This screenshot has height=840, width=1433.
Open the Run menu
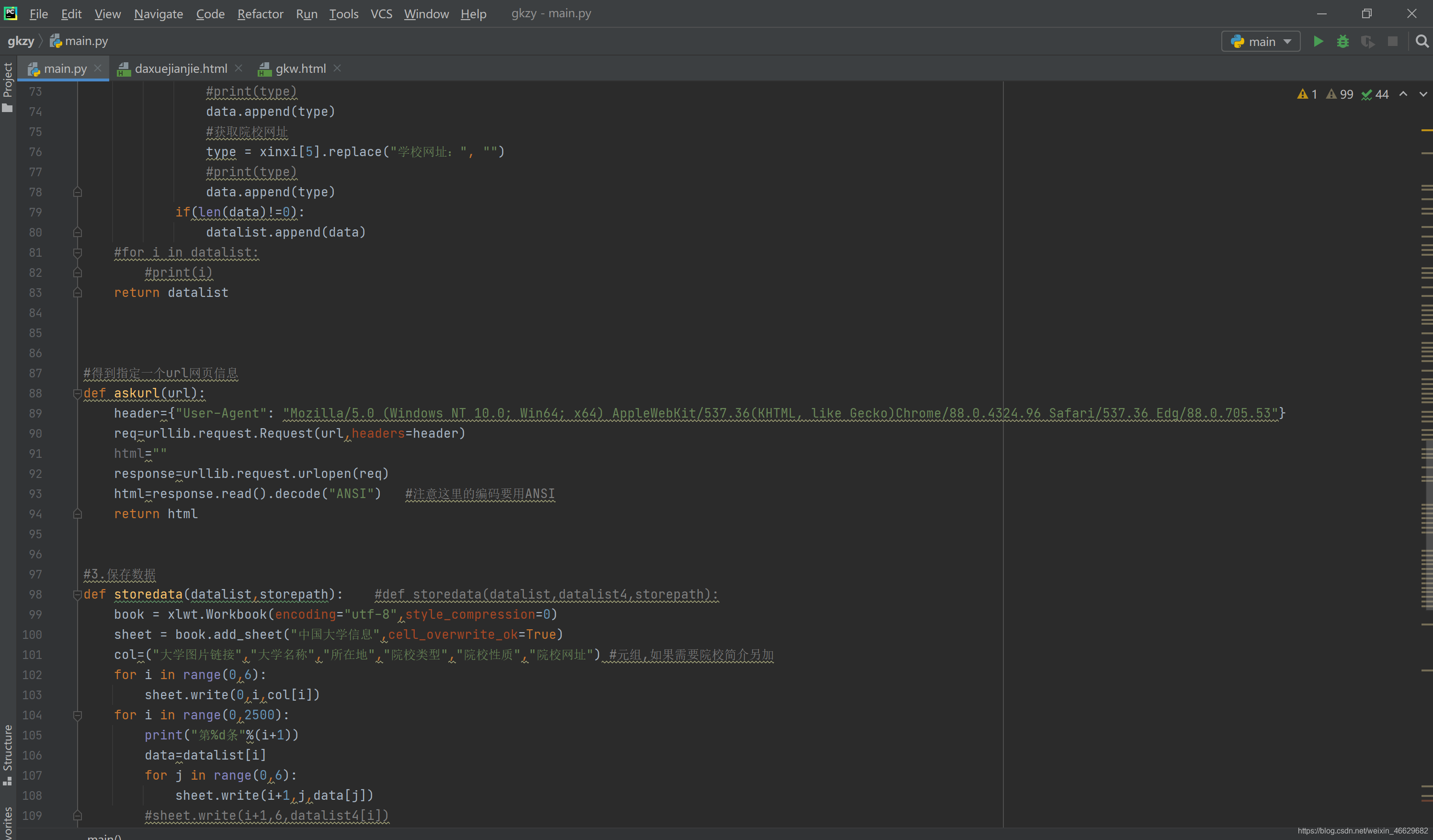point(307,14)
